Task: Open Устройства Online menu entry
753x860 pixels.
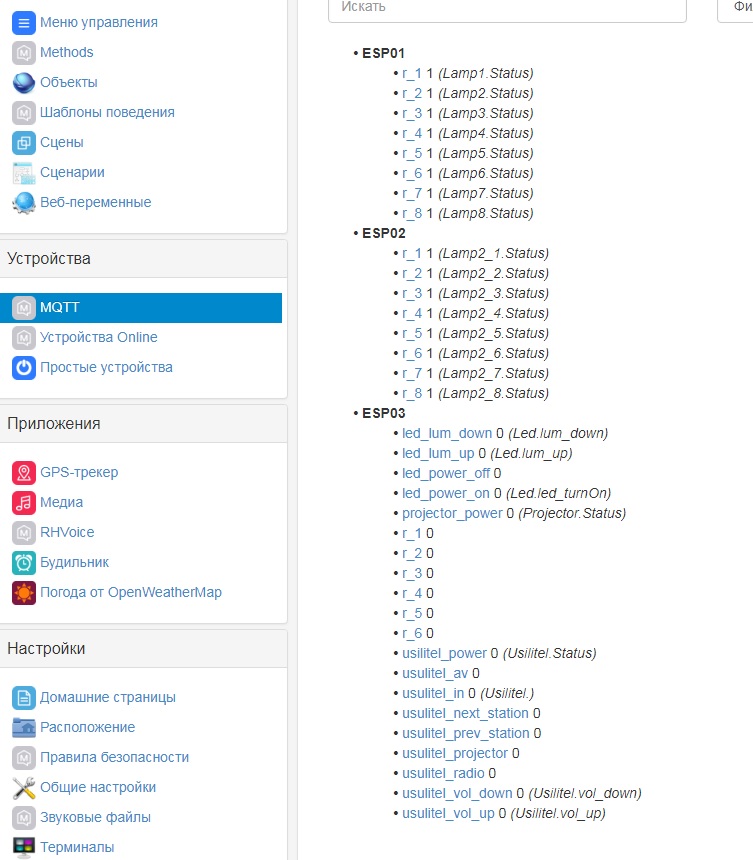Action: click(98, 337)
